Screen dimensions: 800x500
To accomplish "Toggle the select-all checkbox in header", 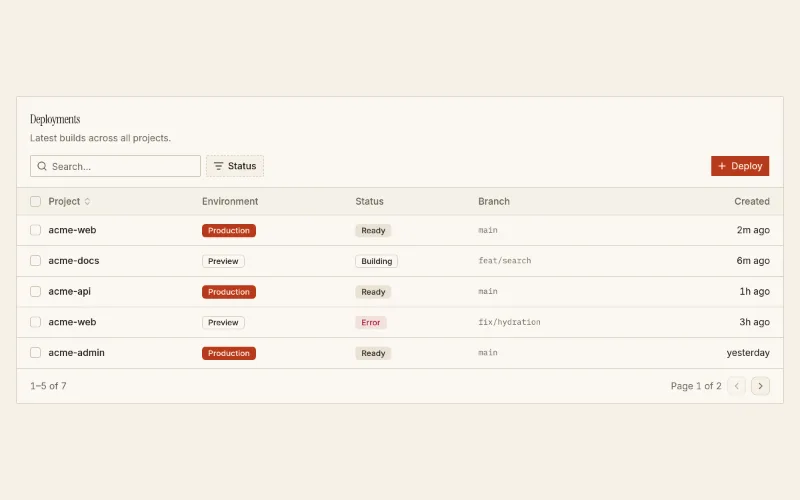I will 35,202.
